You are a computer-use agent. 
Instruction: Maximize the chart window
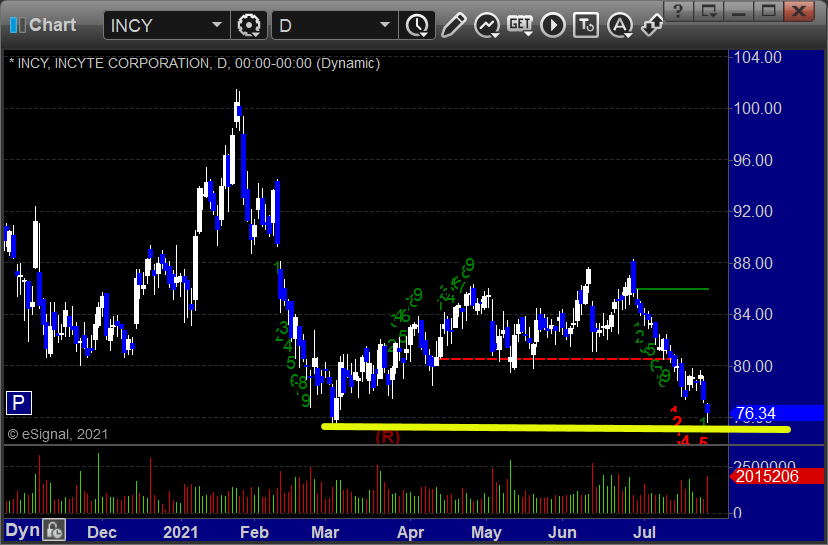coord(768,11)
